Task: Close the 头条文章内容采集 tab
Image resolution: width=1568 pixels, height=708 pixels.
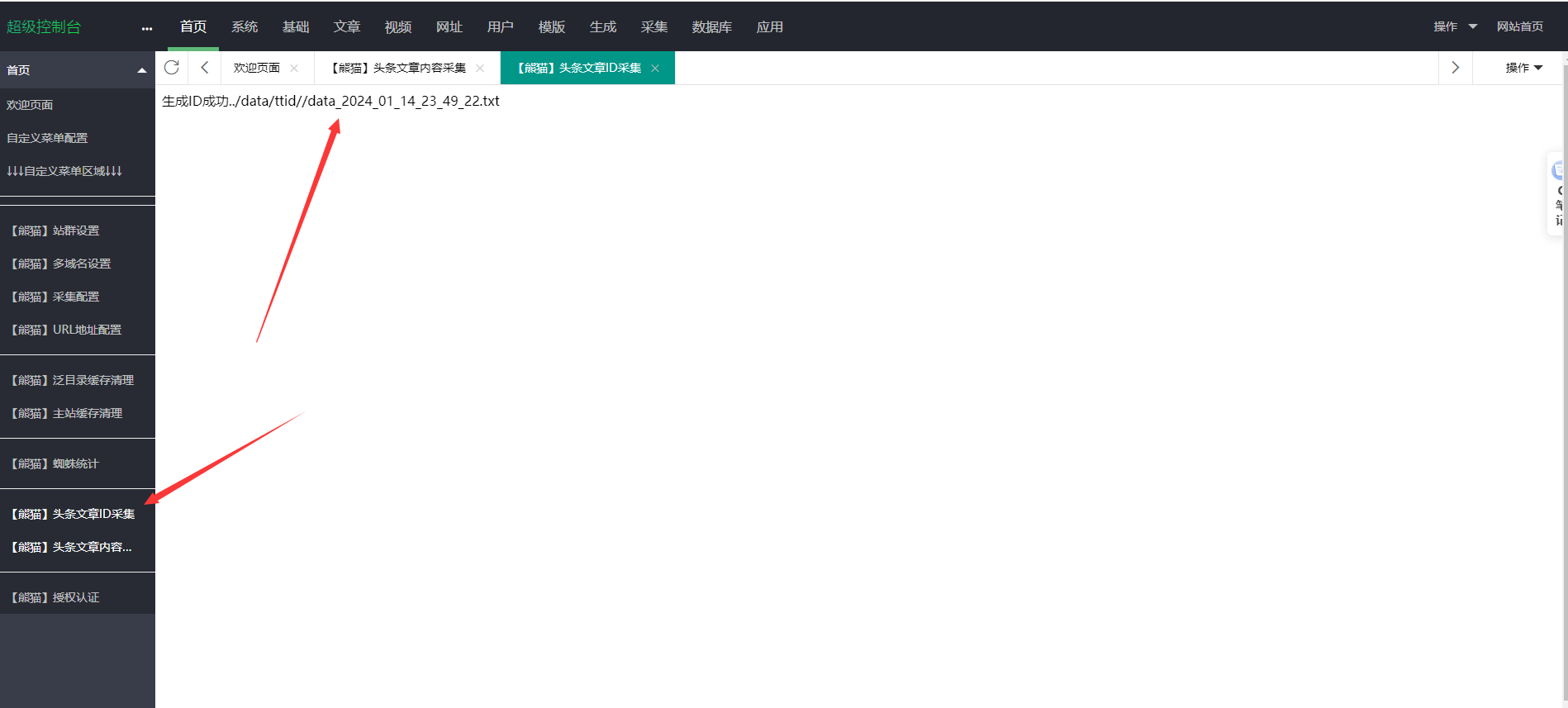Action: click(480, 69)
